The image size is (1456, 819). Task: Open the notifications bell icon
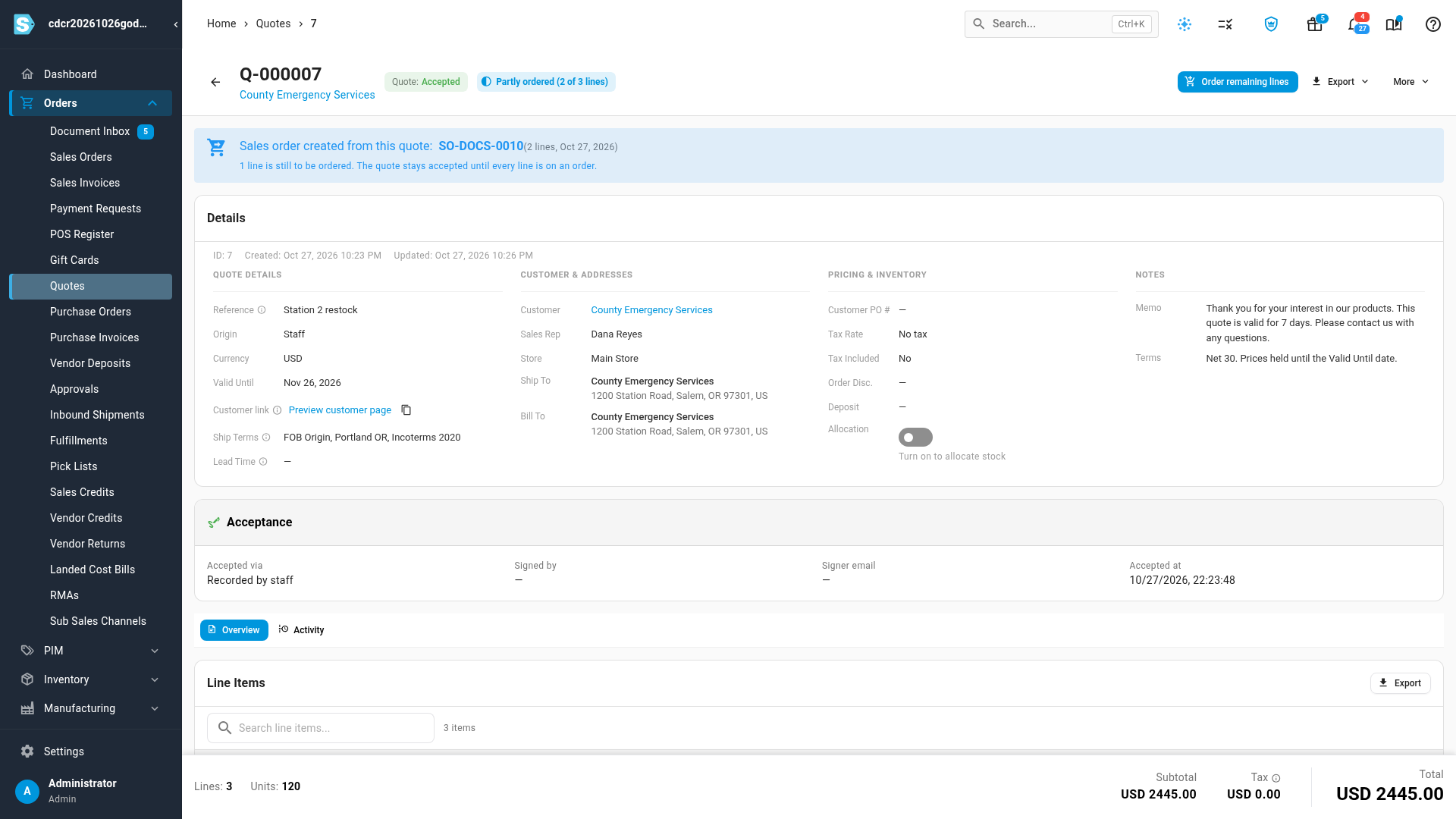tap(1354, 24)
